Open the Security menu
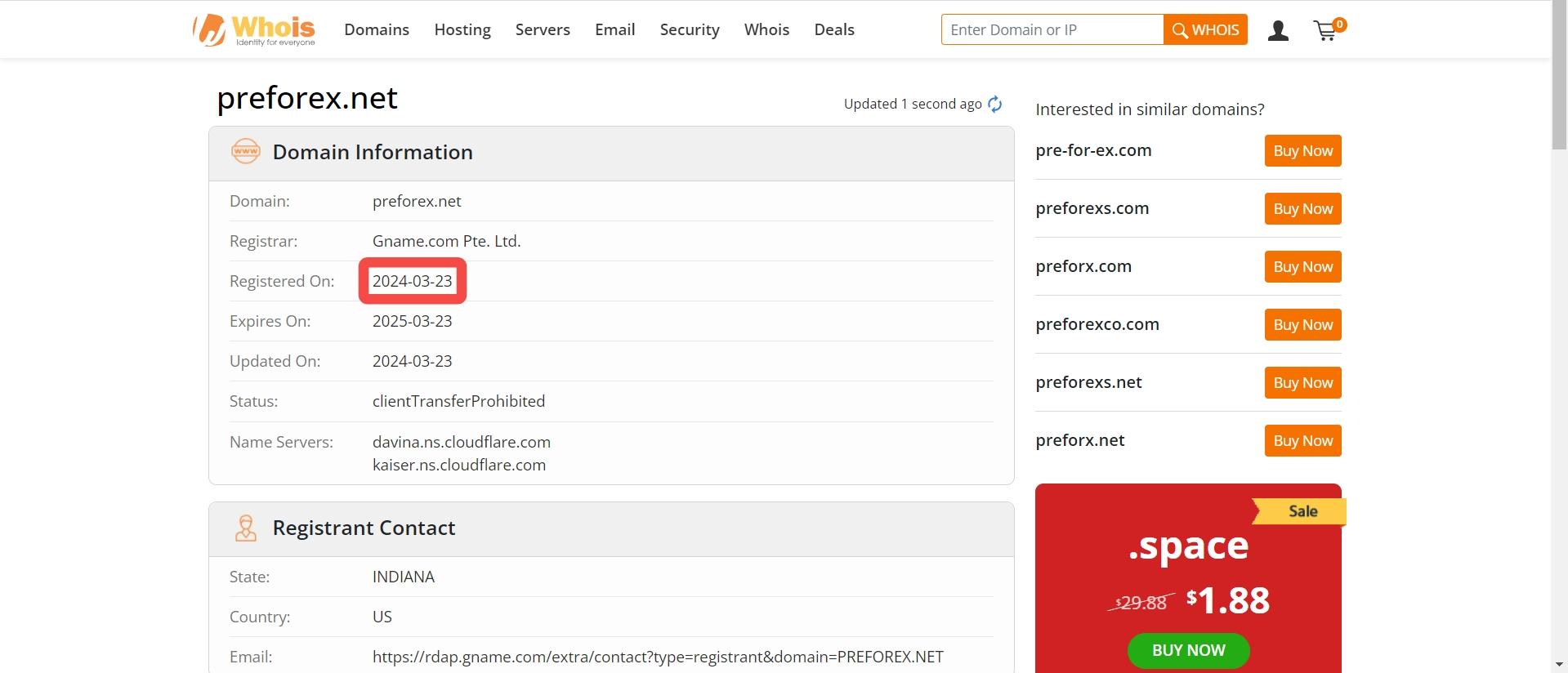 pos(690,29)
